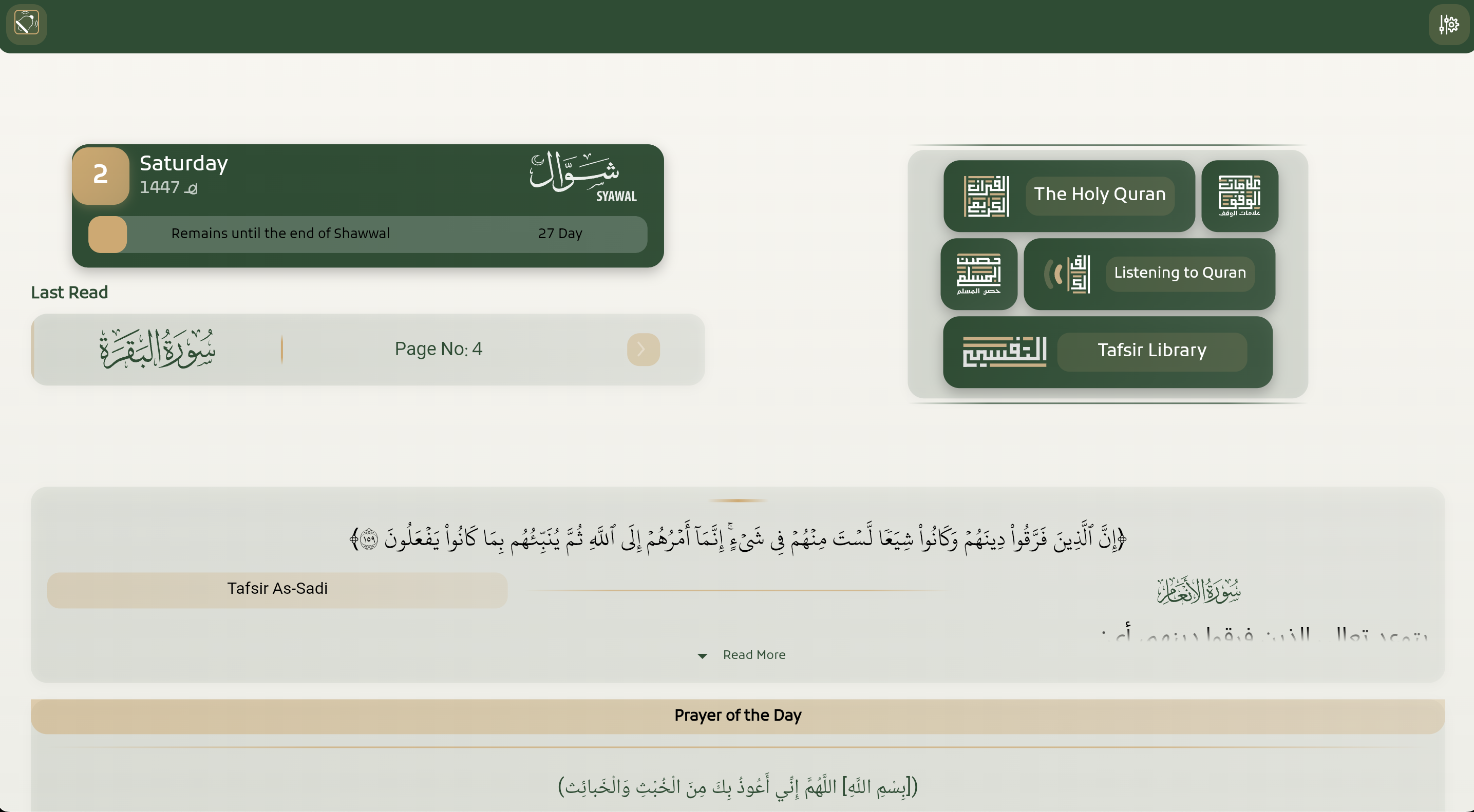Select the Tafsir As-Sadi tab

(277, 588)
